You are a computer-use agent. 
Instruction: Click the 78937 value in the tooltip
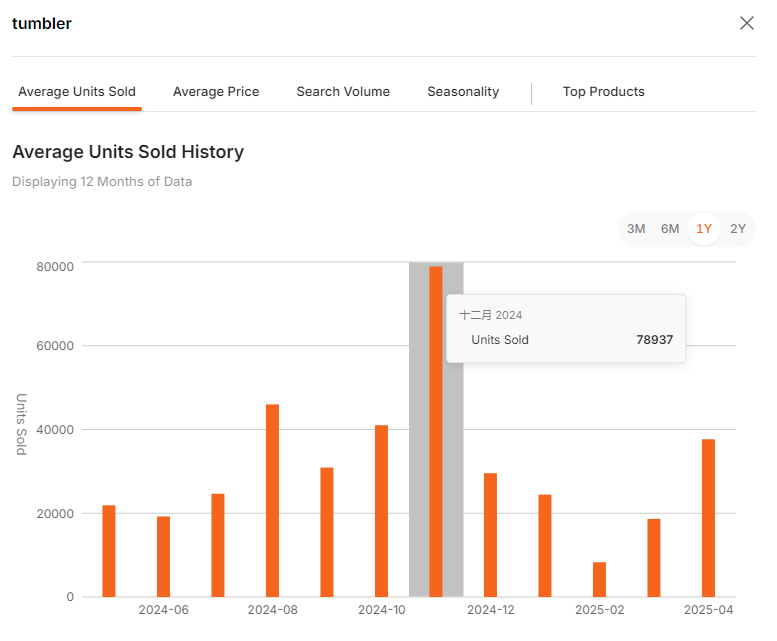[654, 340]
